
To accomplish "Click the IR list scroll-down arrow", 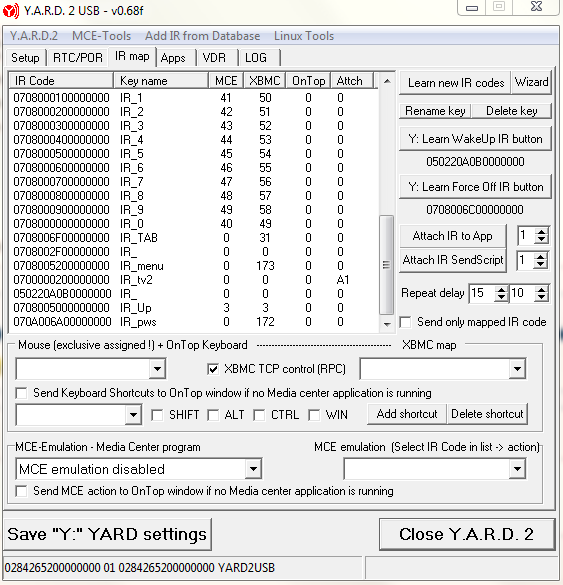I will (x=387, y=324).
